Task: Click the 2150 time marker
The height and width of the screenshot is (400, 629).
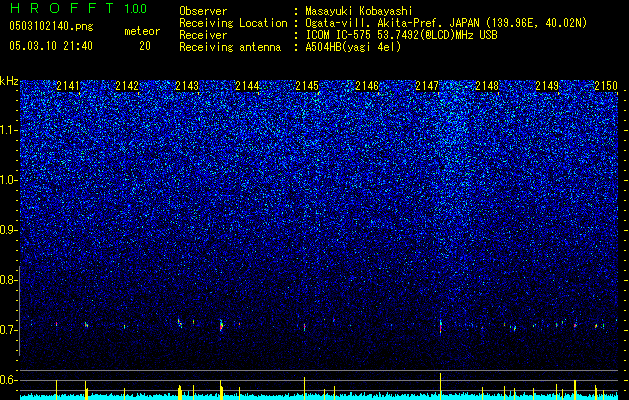Action: [606, 85]
